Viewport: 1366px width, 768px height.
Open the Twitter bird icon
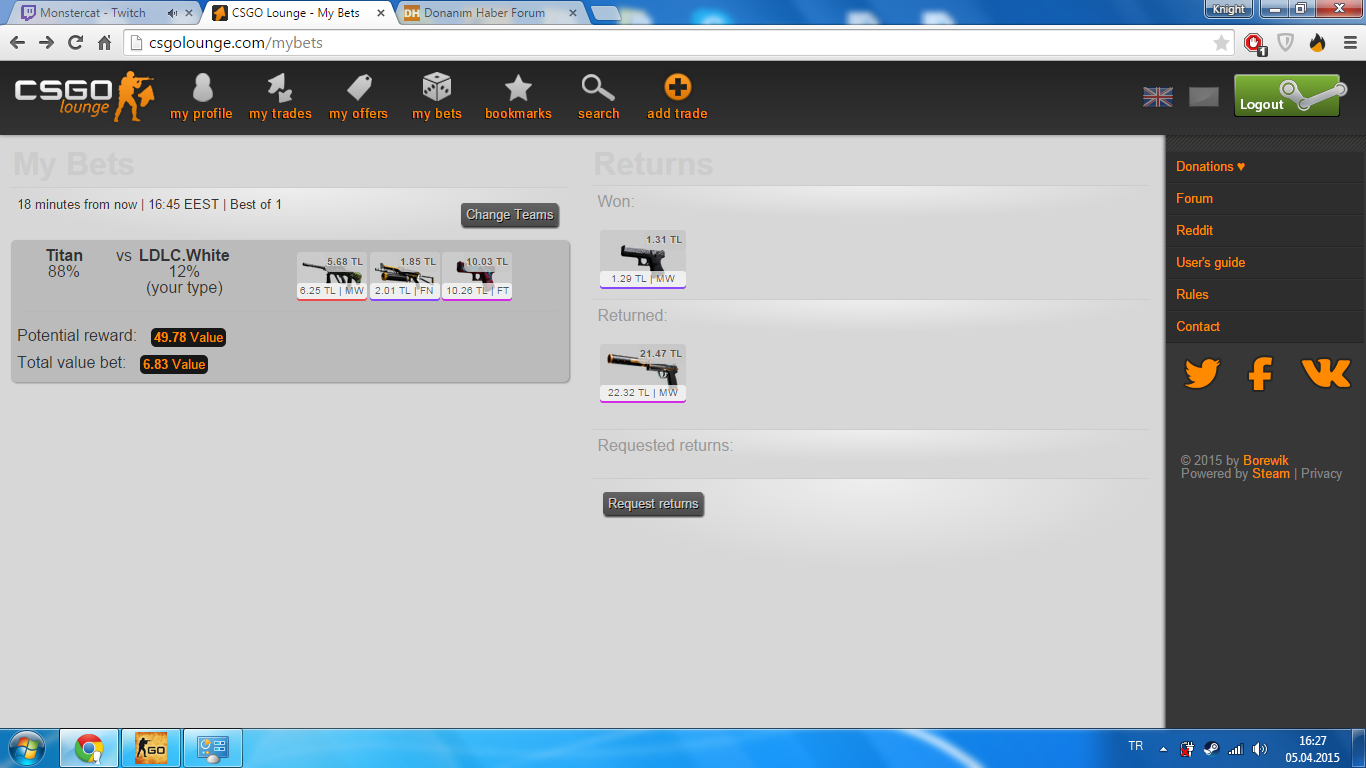click(x=1202, y=374)
